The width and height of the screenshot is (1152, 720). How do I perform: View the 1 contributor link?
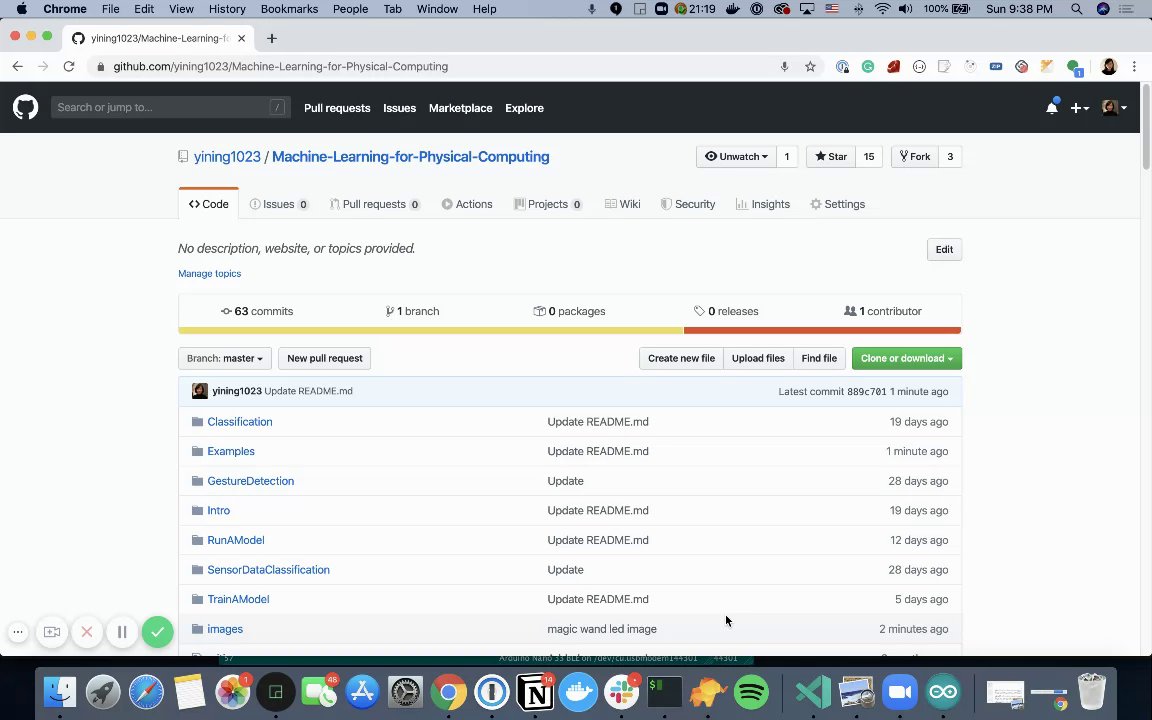(x=882, y=312)
